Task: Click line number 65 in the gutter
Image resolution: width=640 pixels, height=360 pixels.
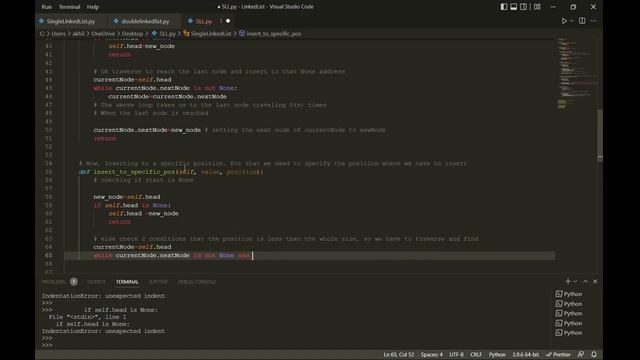Action: click(48, 256)
